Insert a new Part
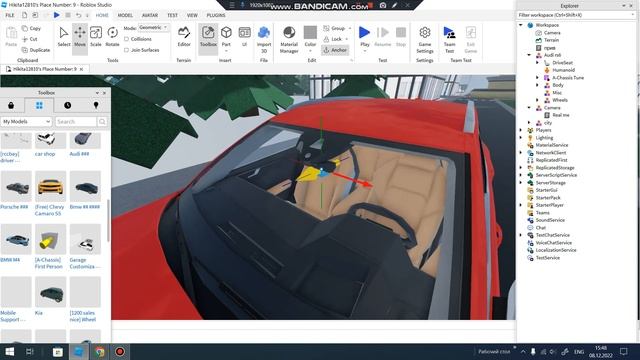Image resolution: width=640 pixels, height=360 pixels. coord(226,38)
